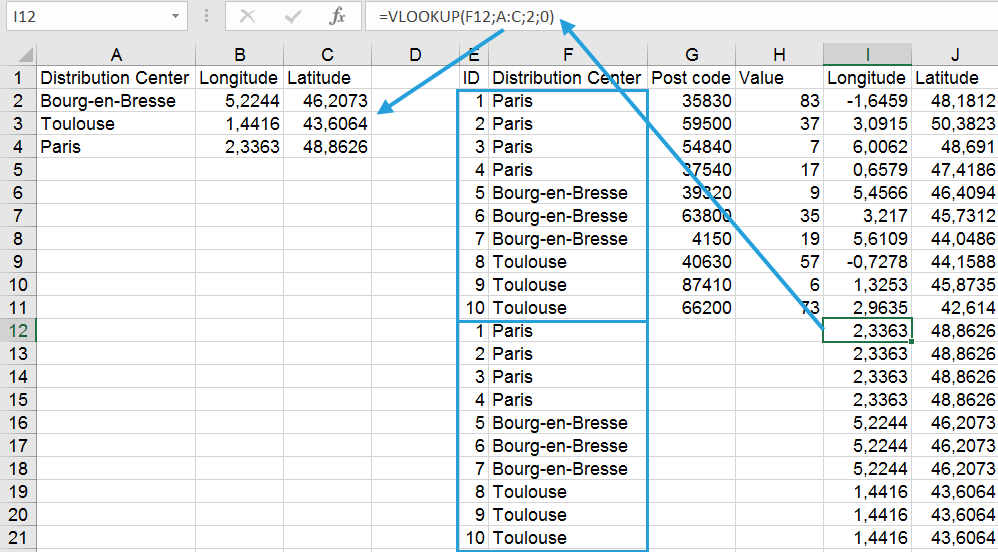
Task: Select longitude 6,0062 in I4
Action: [868, 146]
